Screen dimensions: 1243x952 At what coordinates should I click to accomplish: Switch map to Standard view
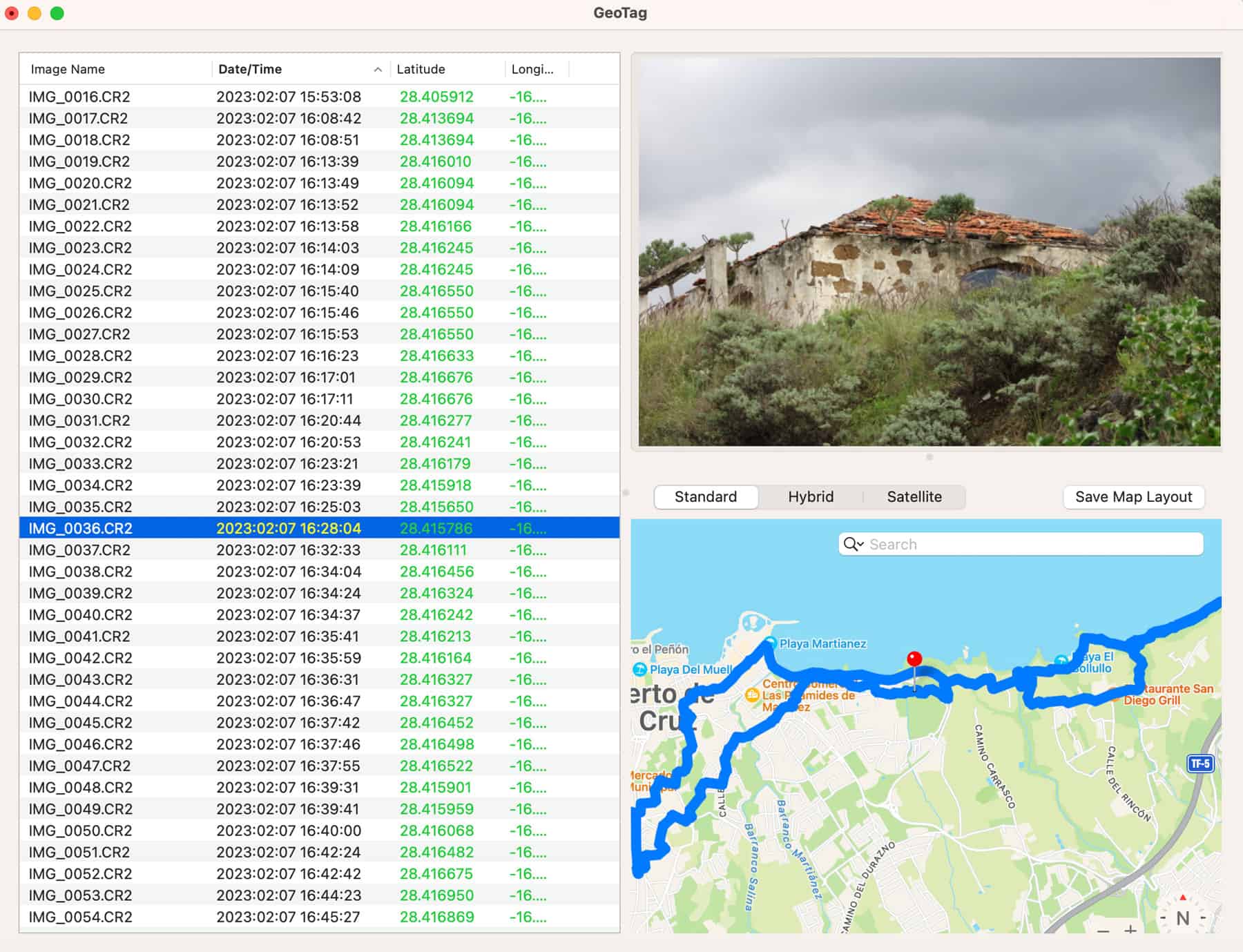tap(706, 496)
